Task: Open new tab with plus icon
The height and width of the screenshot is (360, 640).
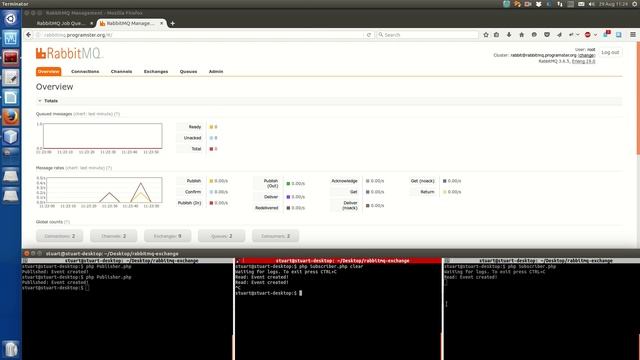Action: [x=173, y=23]
